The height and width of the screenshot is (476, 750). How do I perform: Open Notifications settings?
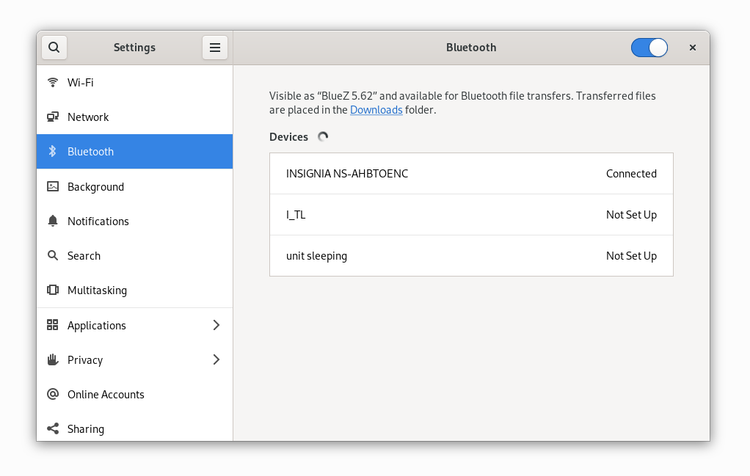[135, 221]
